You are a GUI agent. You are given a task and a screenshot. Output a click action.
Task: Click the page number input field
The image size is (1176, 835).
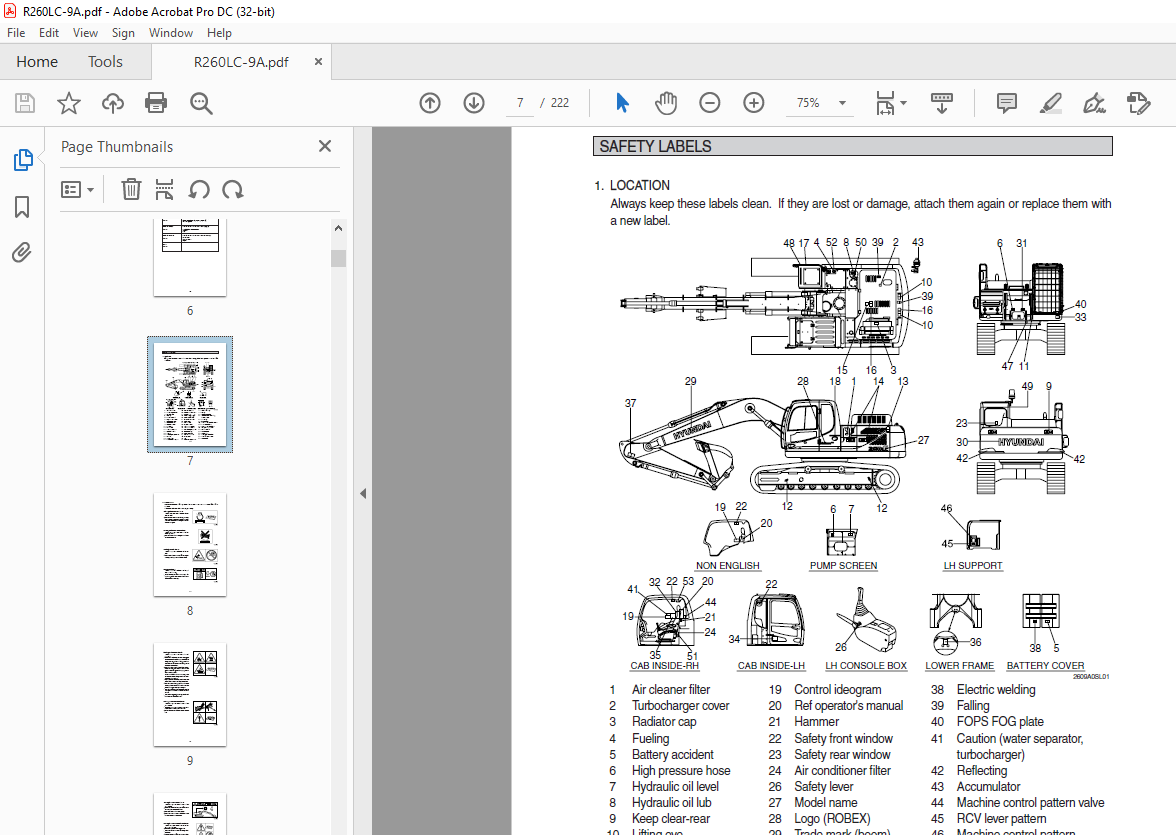(520, 103)
